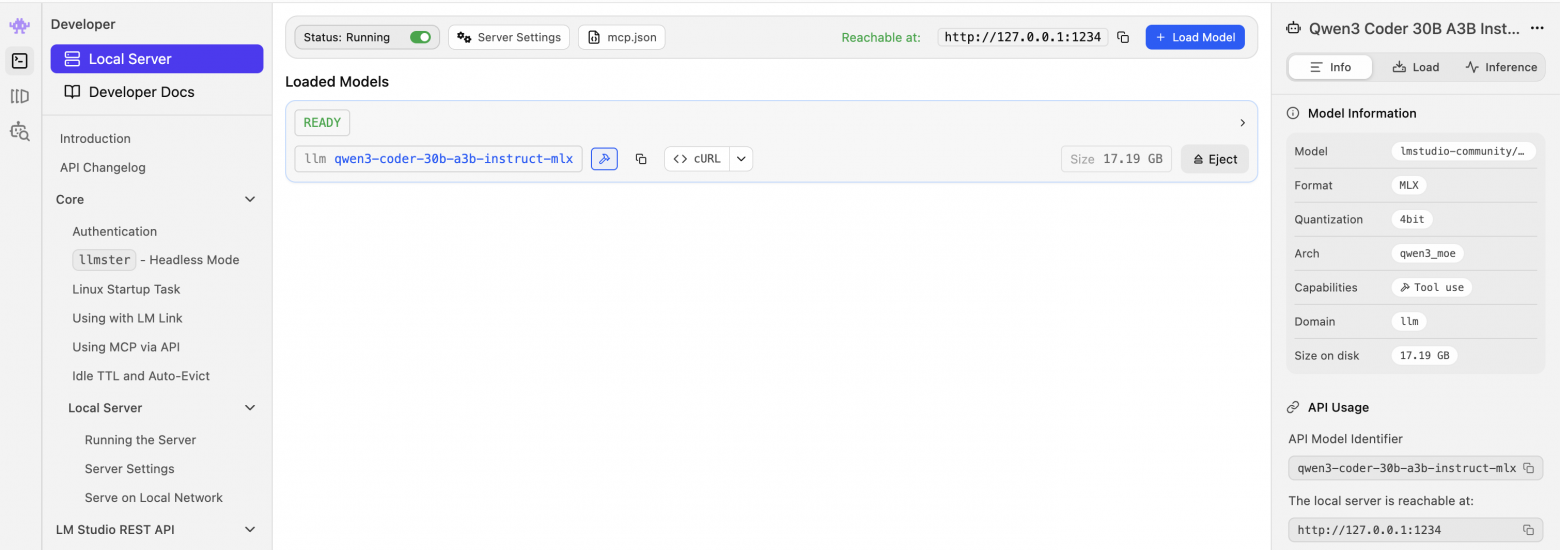The height and width of the screenshot is (550, 1560).
Task: Click the Tool use capability badge
Action: [x=1431, y=287]
